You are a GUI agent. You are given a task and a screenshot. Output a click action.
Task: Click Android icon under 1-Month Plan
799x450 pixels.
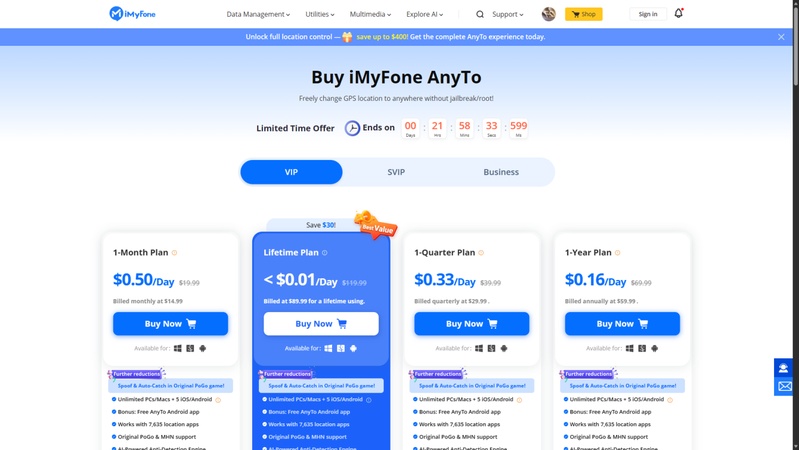point(203,348)
